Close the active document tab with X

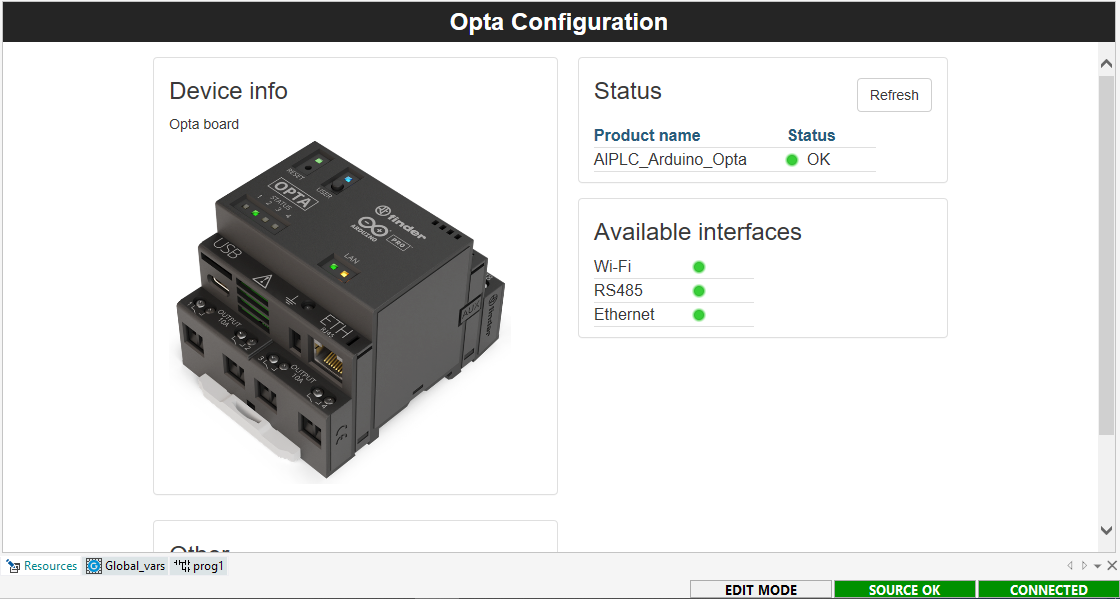point(1112,566)
